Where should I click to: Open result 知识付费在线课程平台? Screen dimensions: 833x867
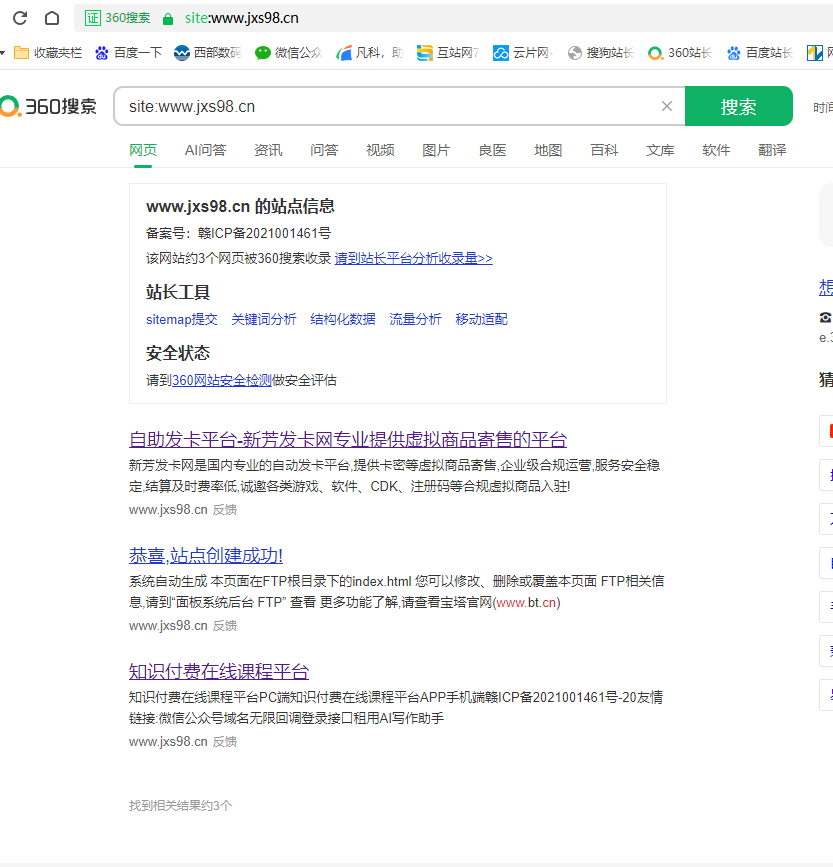click(219, 671)
